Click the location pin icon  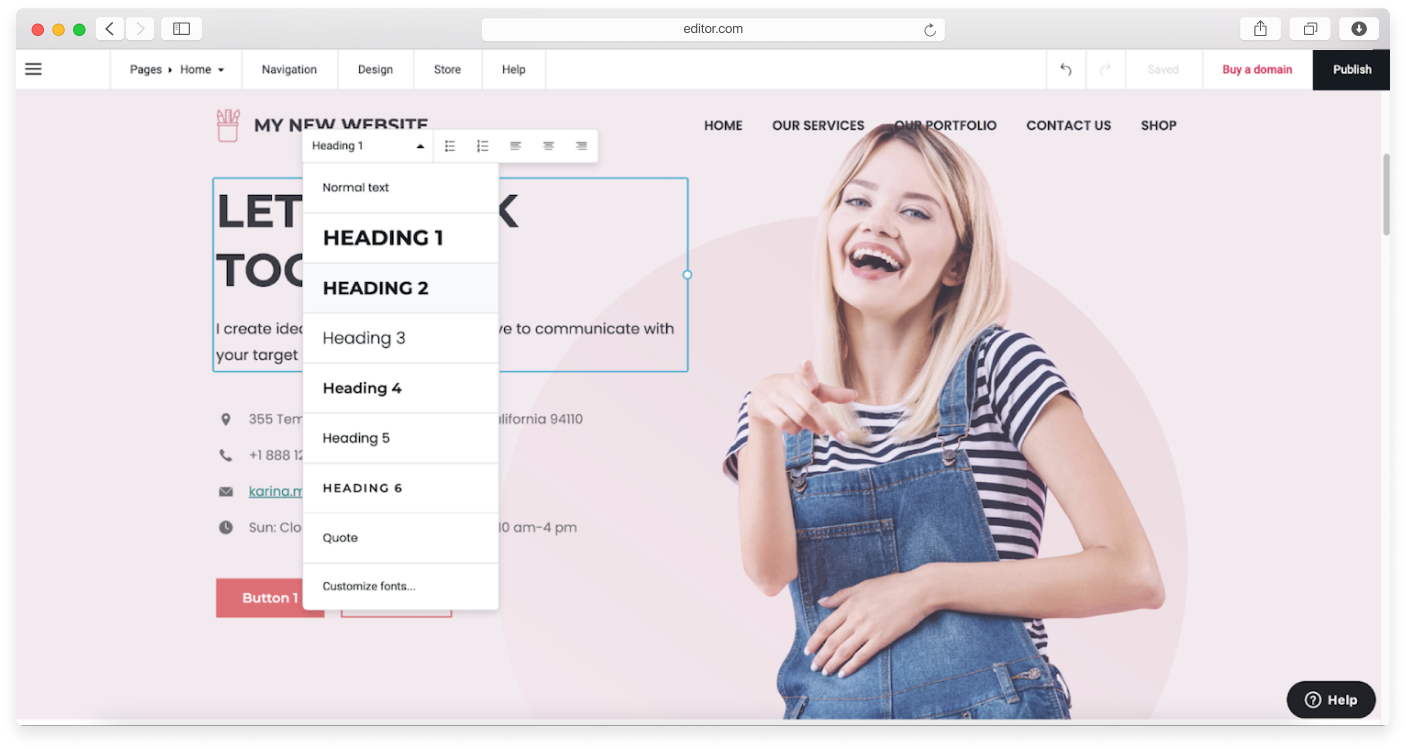pos(226,419)
